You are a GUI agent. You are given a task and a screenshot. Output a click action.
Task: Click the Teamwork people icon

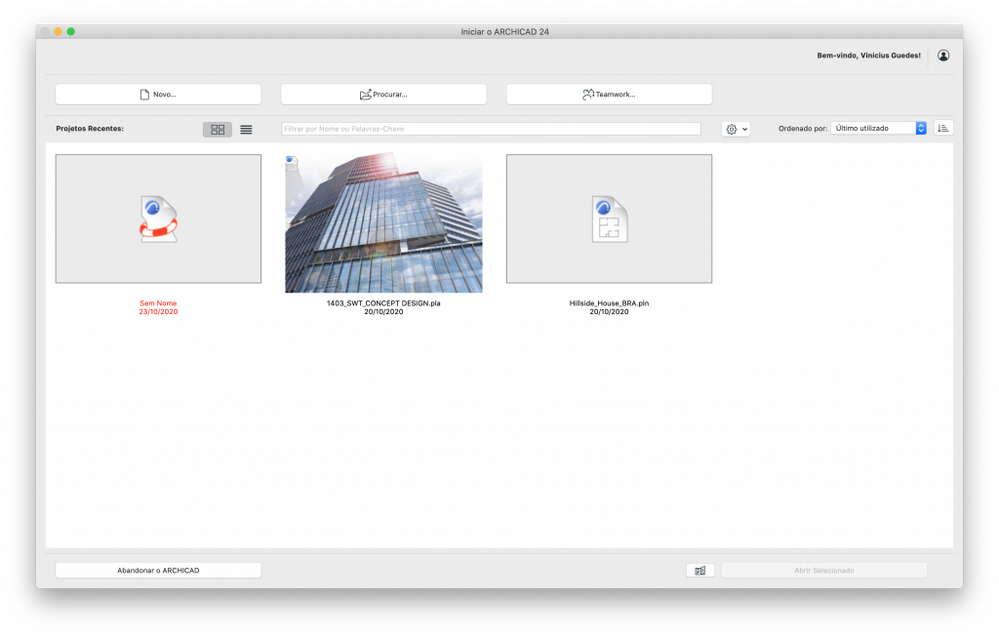click(590, 93)
